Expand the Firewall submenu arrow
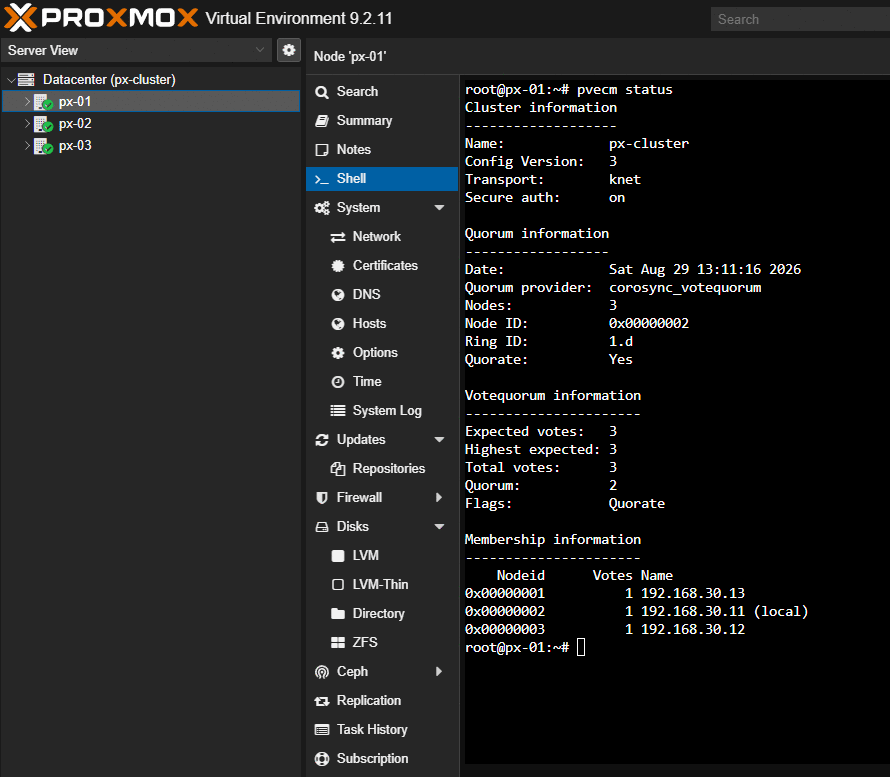This screenshot has height=777, width=890. coord(439,498)
